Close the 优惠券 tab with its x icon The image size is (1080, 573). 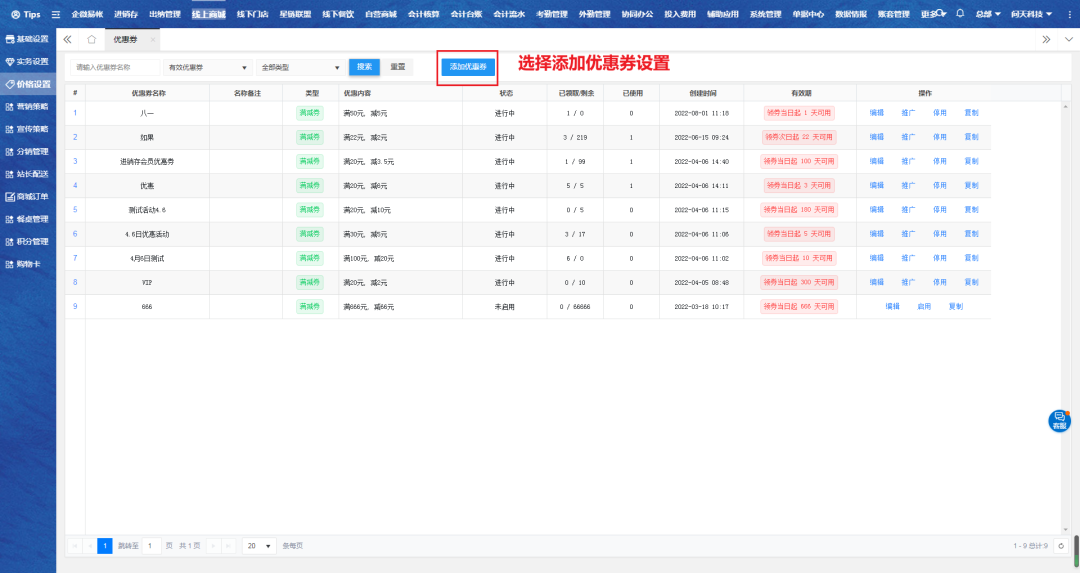click(152, 39)
